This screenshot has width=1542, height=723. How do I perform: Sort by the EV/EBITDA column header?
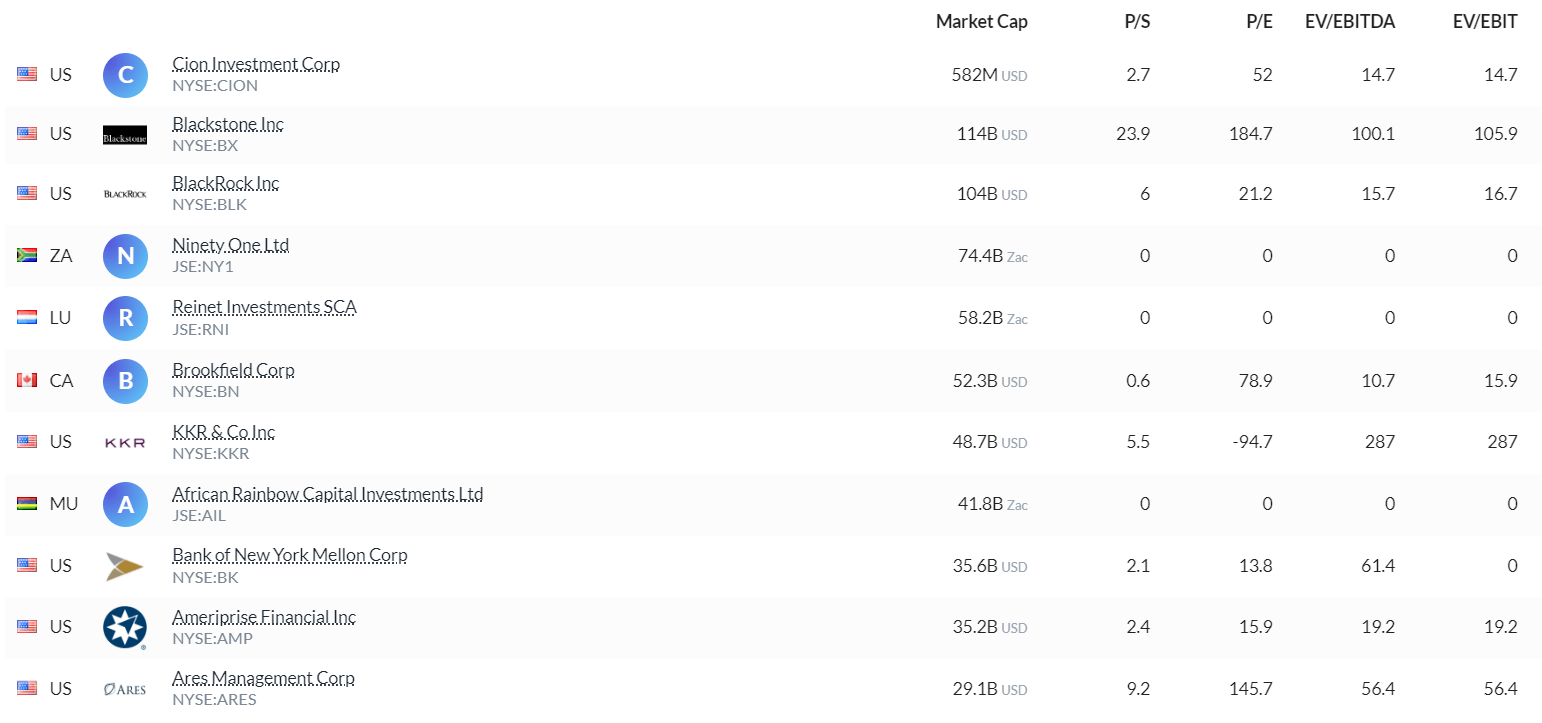point(1349,21)
